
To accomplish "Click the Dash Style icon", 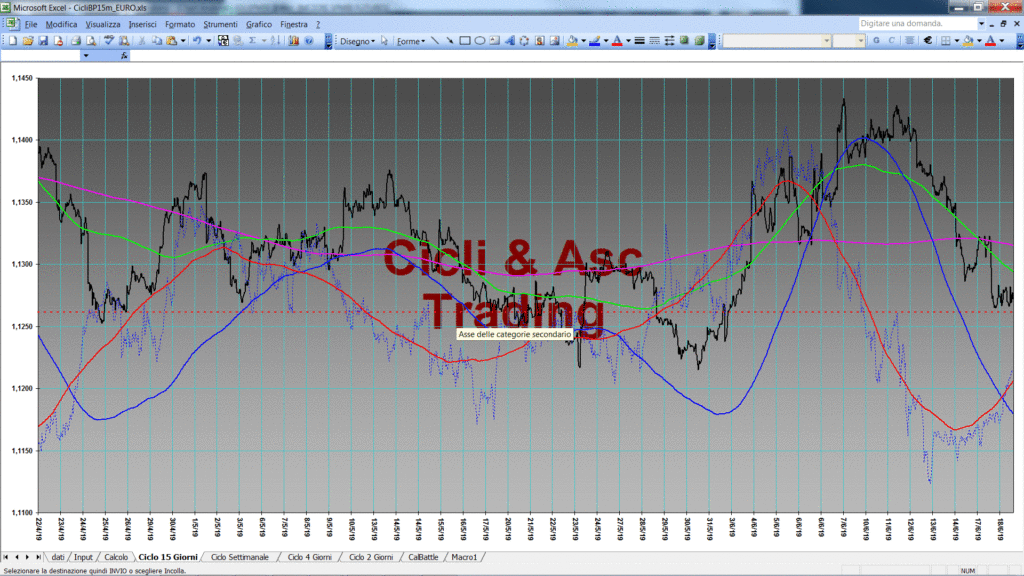I will point(655,41).
